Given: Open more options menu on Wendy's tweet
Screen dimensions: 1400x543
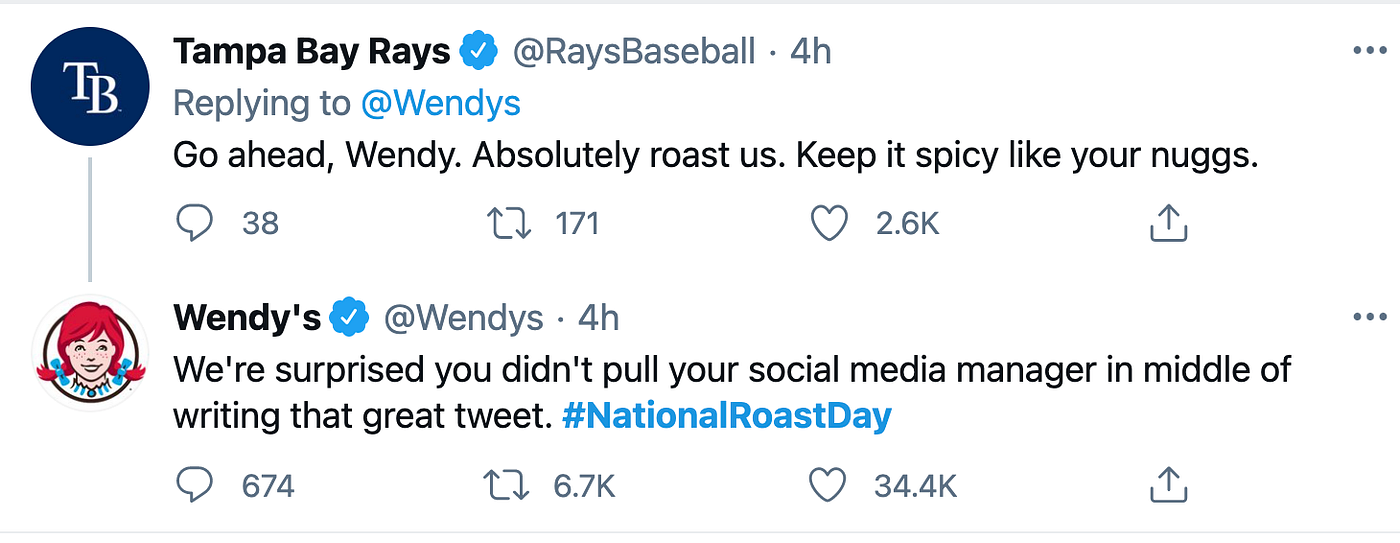Looking at the screenshot, I should coord(1369,318).
